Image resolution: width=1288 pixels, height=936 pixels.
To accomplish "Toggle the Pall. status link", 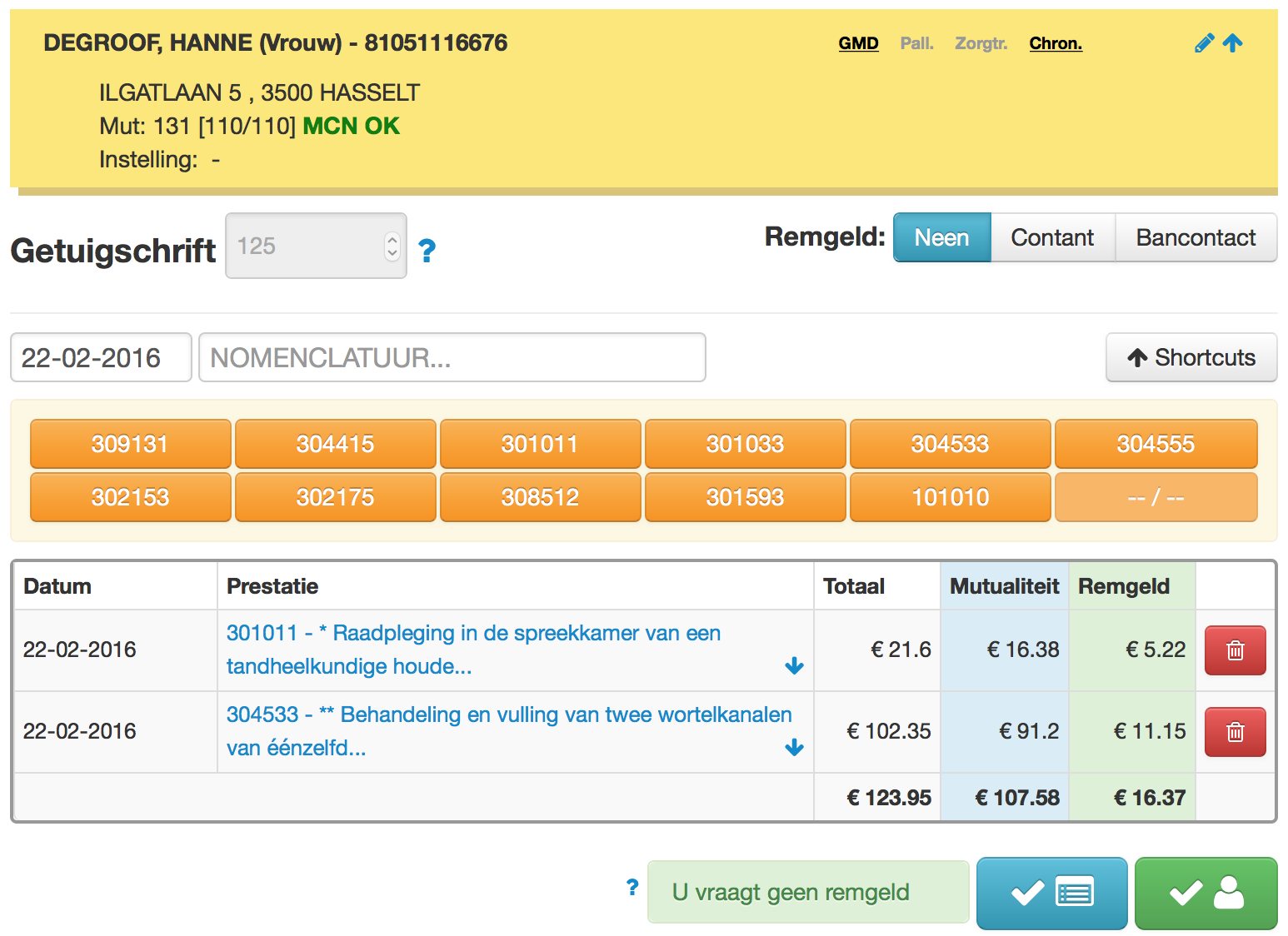I will 916,43.
